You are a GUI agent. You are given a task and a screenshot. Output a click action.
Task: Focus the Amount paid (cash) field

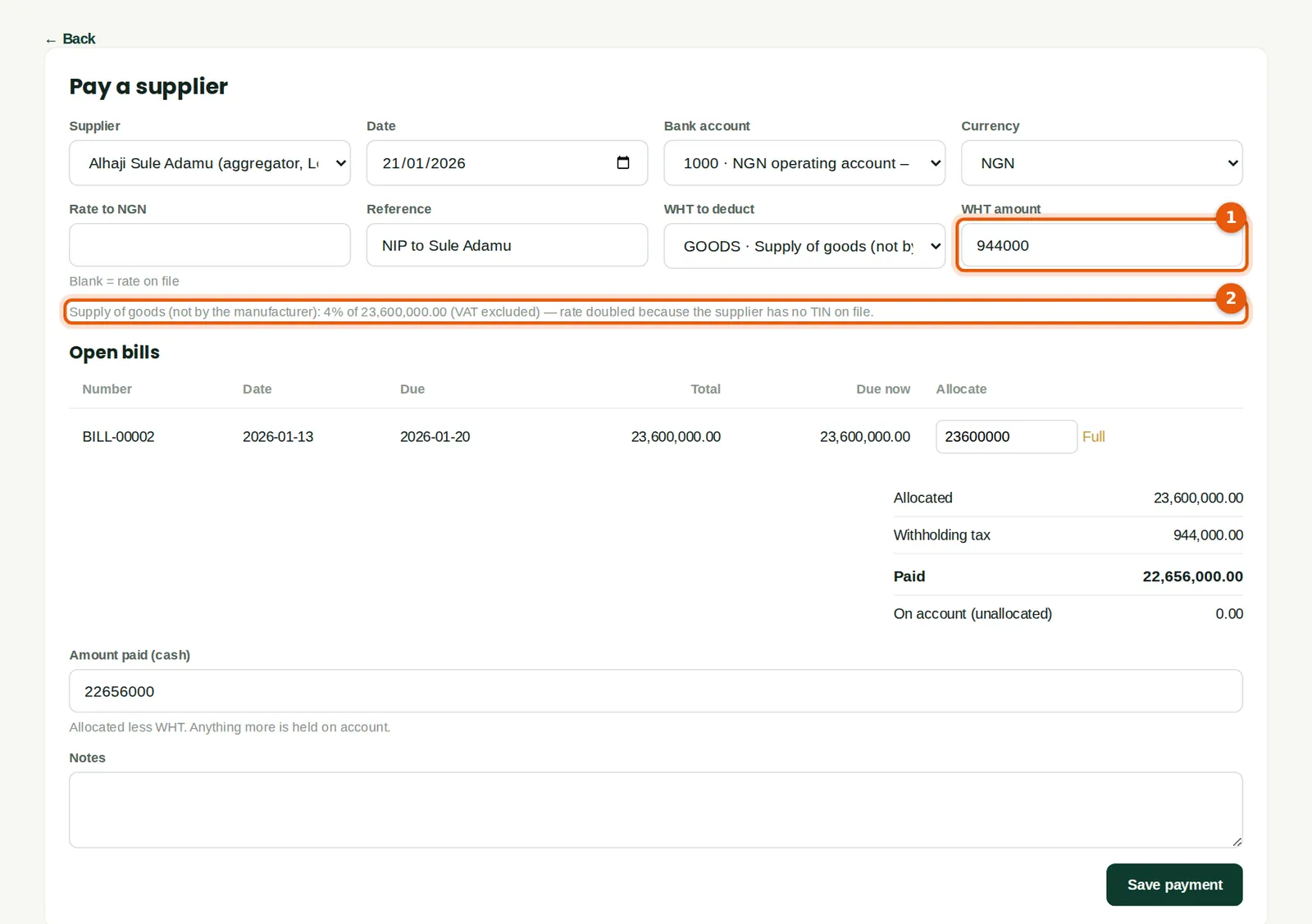click(x=656, y=691)
